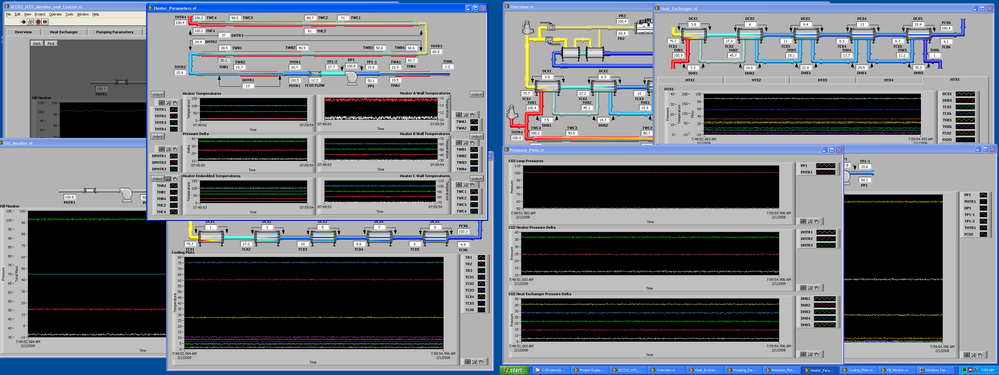Image resolution: width=999 pixels, height=375 pixels.
Task: Click PP1 plot swatch in CO2 Loop Pressures legend
Action: [826, 166]
